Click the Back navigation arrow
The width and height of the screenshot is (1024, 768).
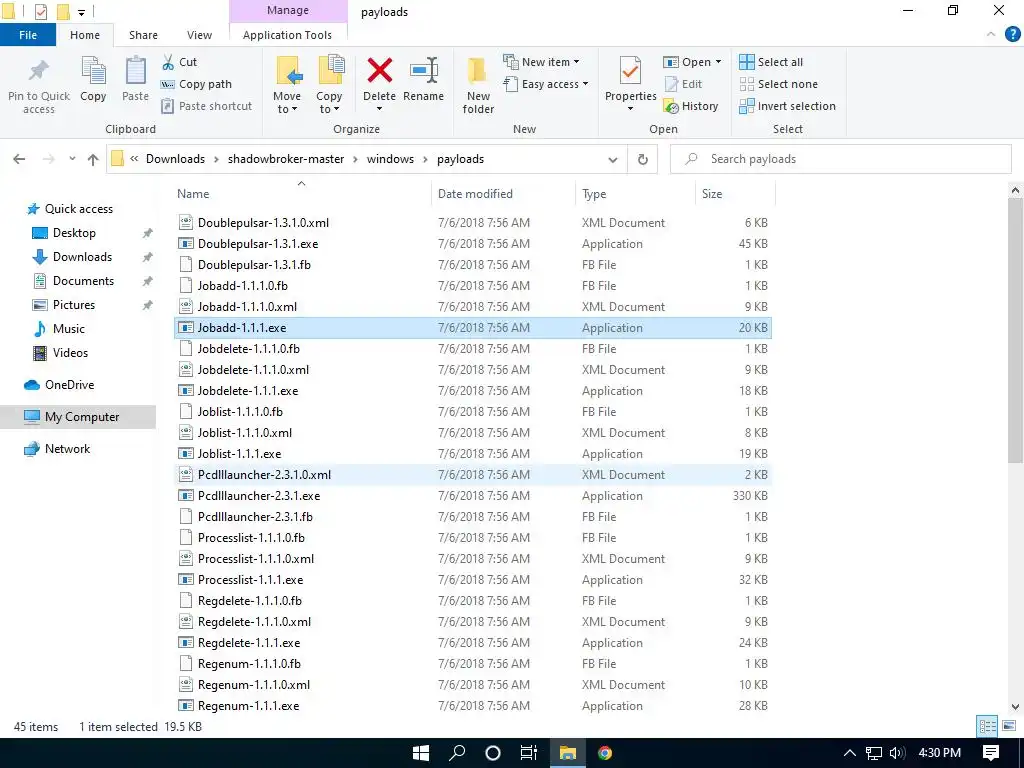click(x=19, y=159)
